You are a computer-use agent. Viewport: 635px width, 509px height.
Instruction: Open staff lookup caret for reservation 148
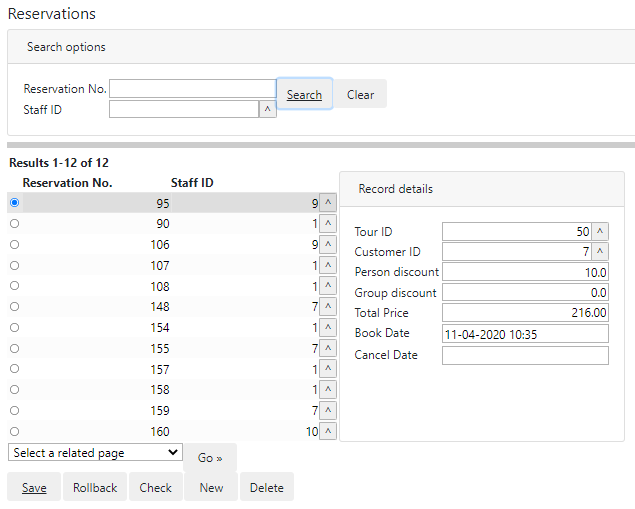pos(328,307)
